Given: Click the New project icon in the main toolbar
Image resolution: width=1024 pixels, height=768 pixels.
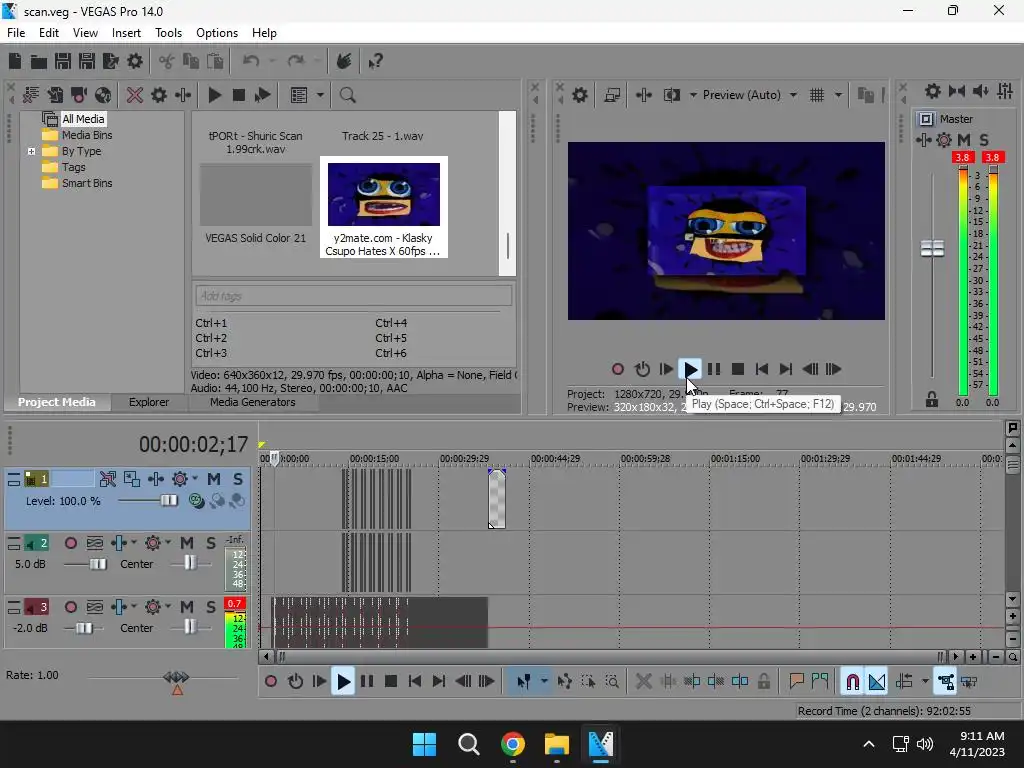Looking at the screenshot, I should click(15, 61).
